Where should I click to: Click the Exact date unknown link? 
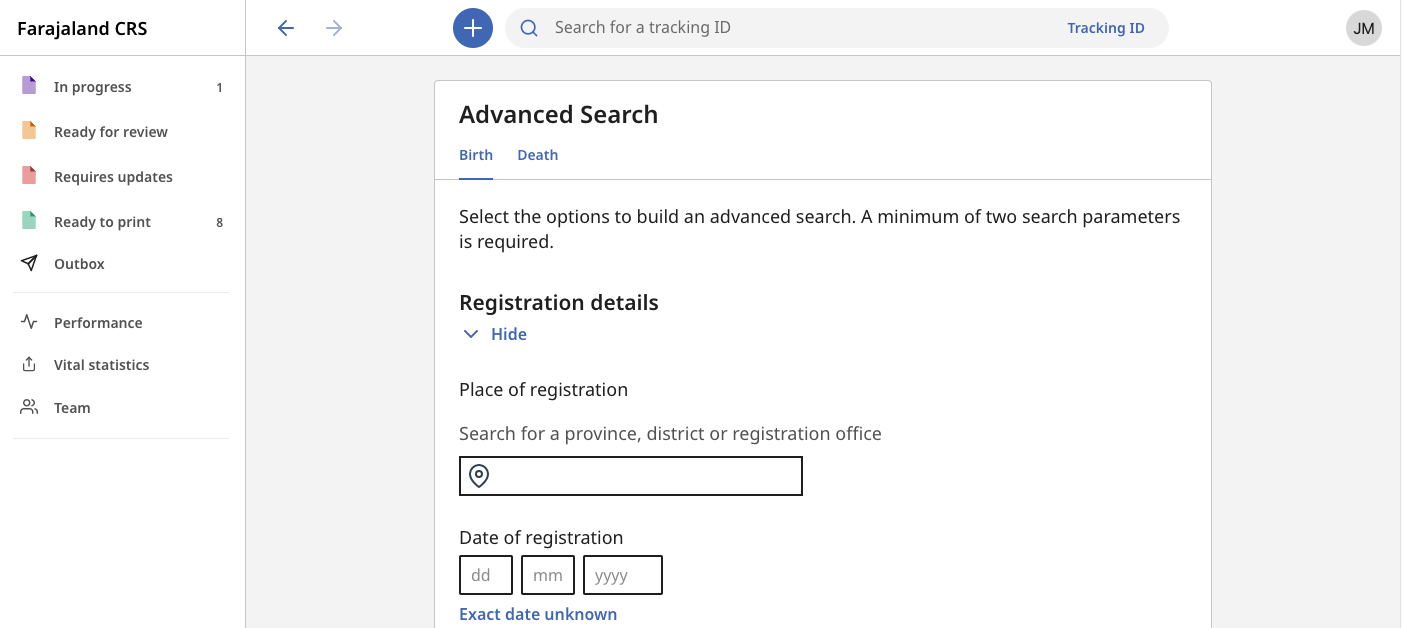click(x=538, y=614)
